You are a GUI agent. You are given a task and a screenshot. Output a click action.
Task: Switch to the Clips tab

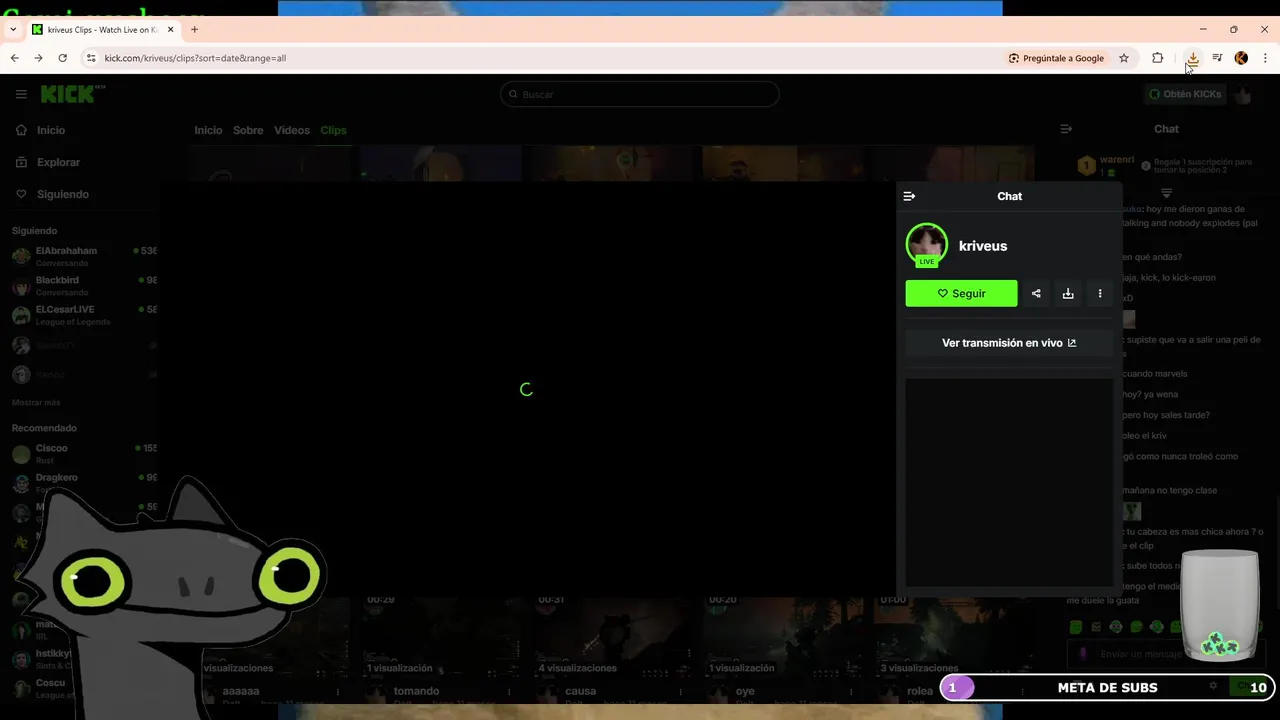point(333,130)
